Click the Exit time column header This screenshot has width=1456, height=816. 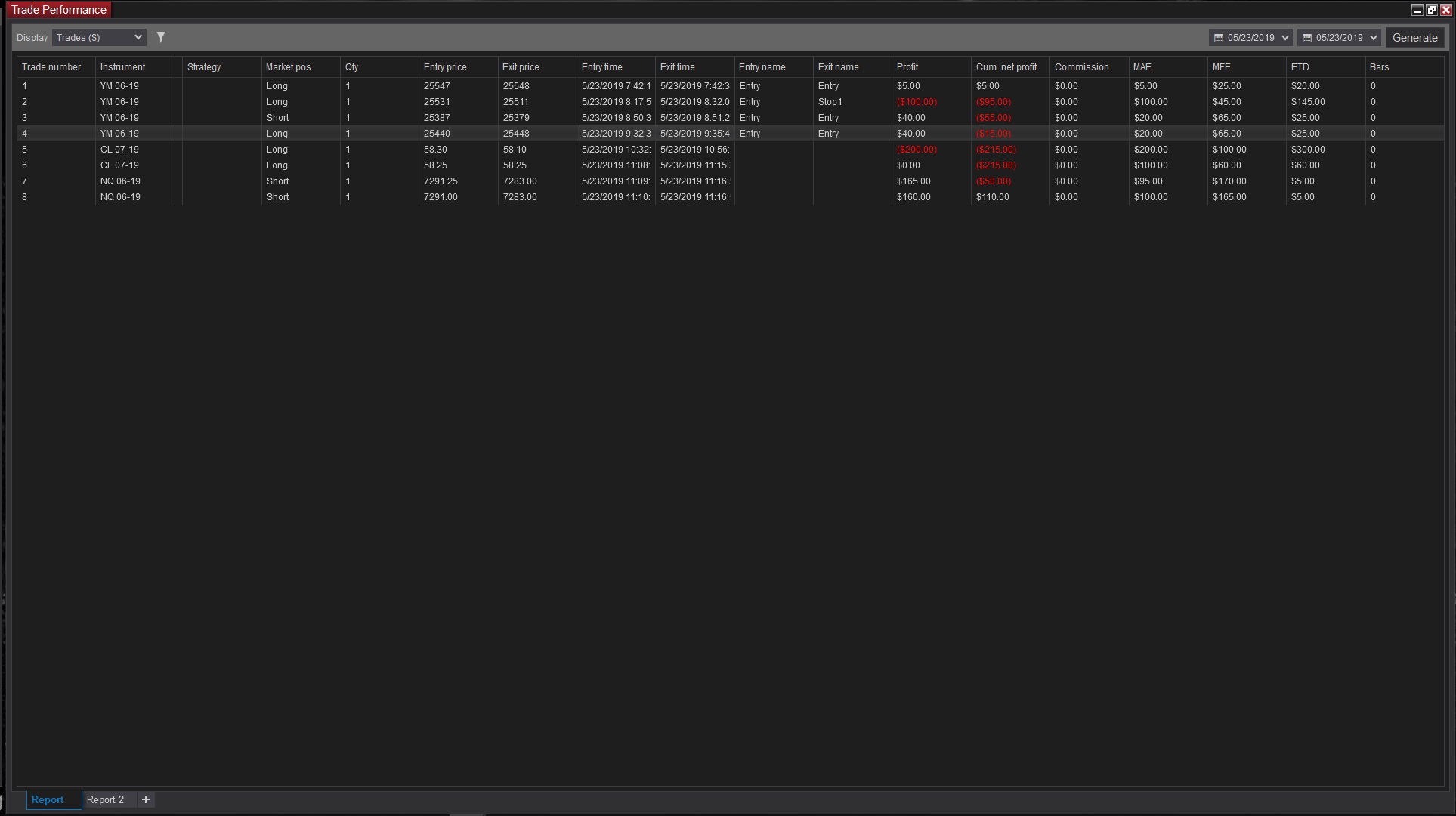694,67
